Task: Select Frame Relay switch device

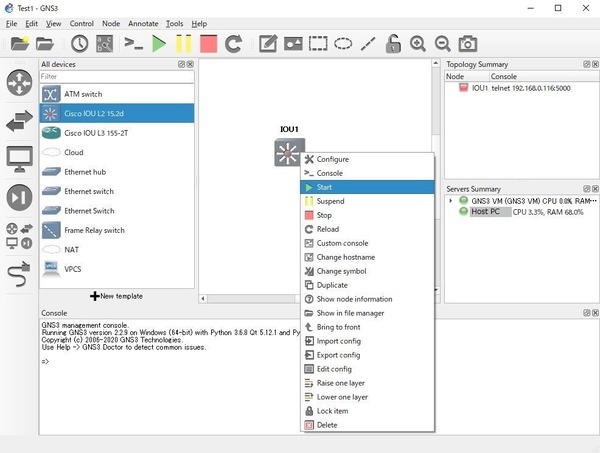Action: click(x=117, y=230)
